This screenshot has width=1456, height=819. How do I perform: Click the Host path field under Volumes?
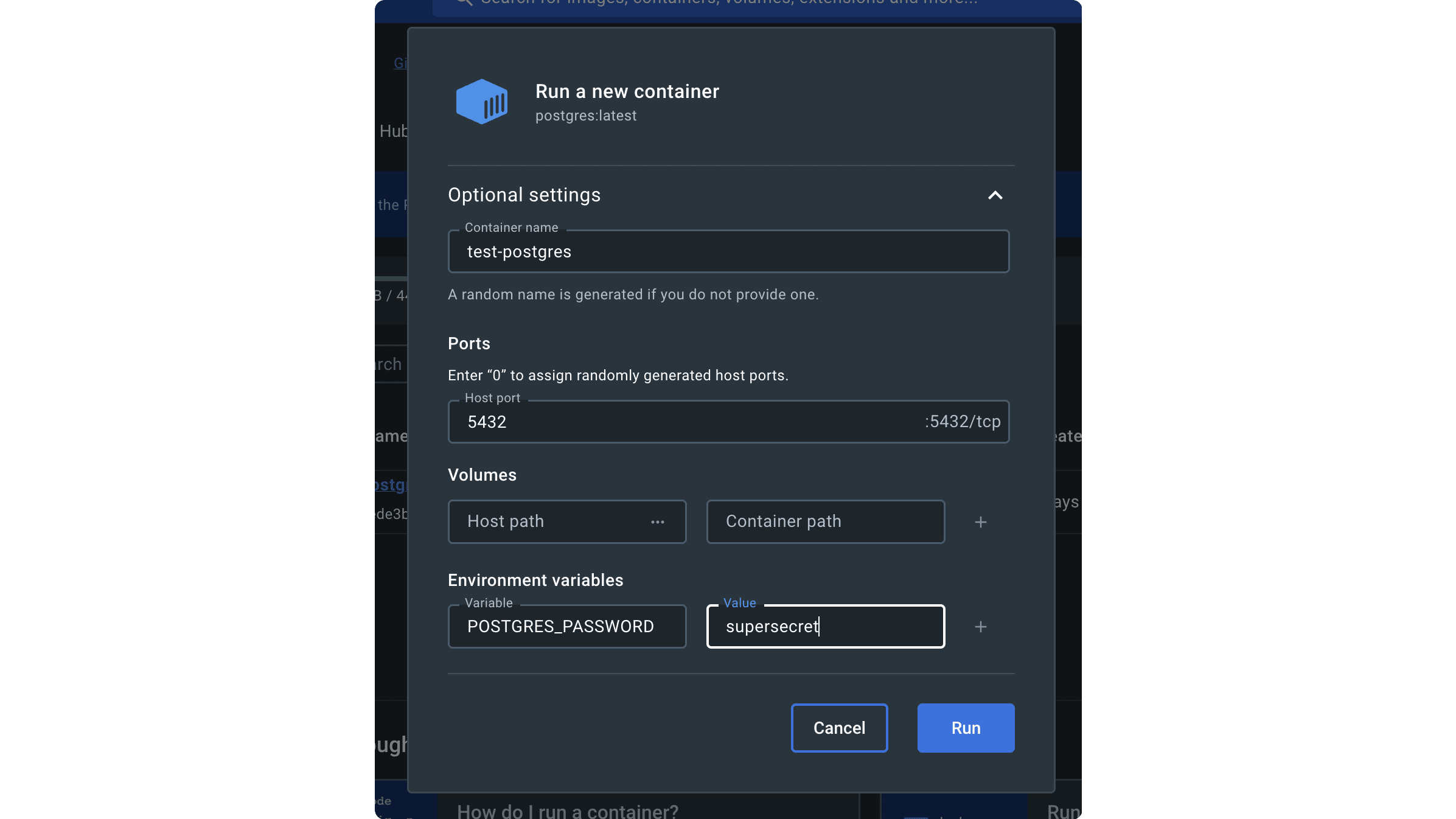coord(548,521)
